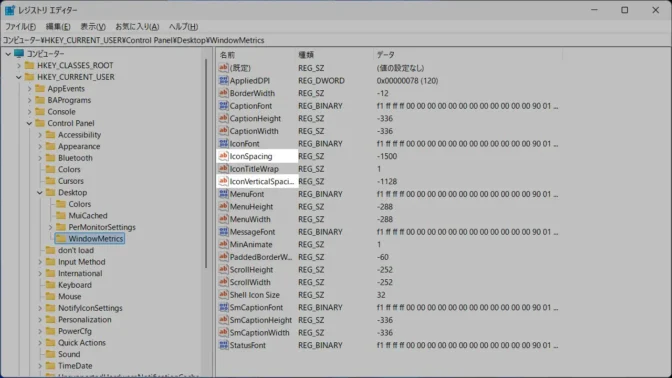This screenshot has height=378, width=672.
Task: Select the NotifyIconSettings key
Action: point(90,308)
